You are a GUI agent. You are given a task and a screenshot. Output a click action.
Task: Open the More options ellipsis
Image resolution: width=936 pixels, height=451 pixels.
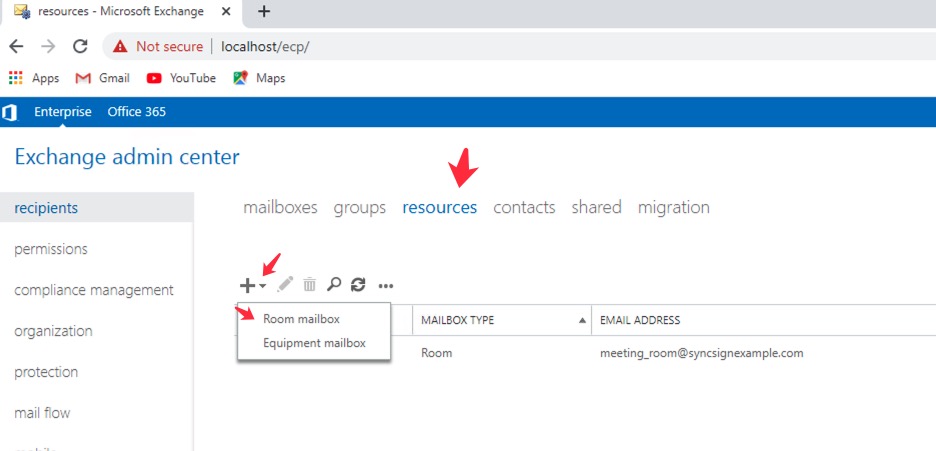(x=386, y=286)
